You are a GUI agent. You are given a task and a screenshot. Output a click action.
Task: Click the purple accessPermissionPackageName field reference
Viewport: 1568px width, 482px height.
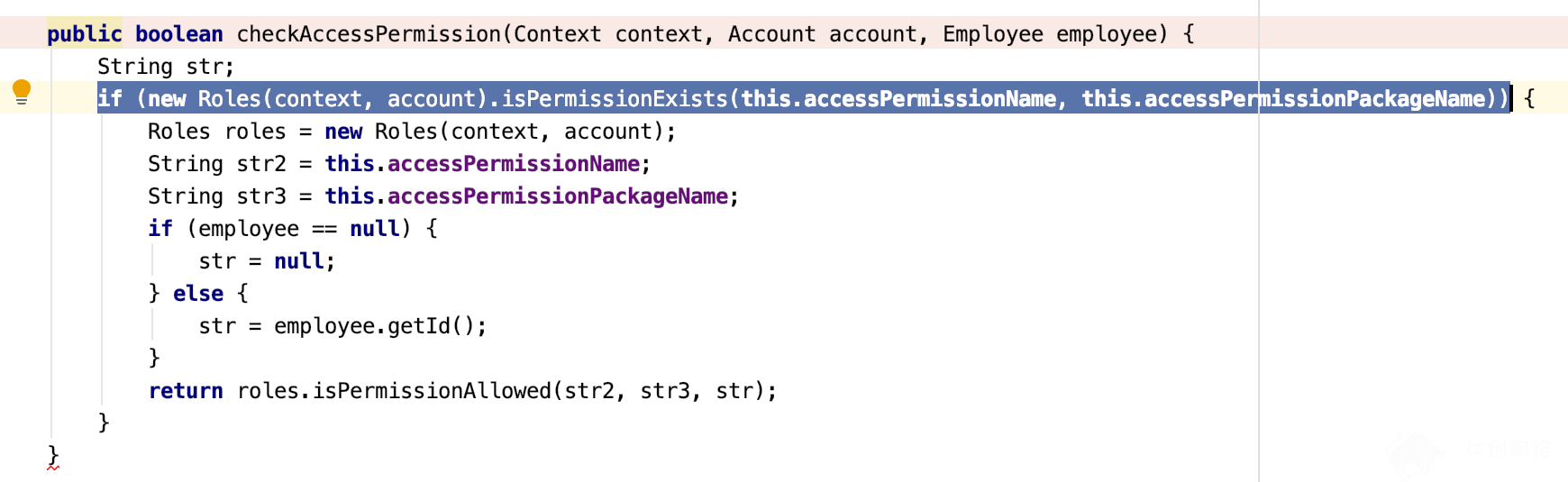(x=558, y=196)
